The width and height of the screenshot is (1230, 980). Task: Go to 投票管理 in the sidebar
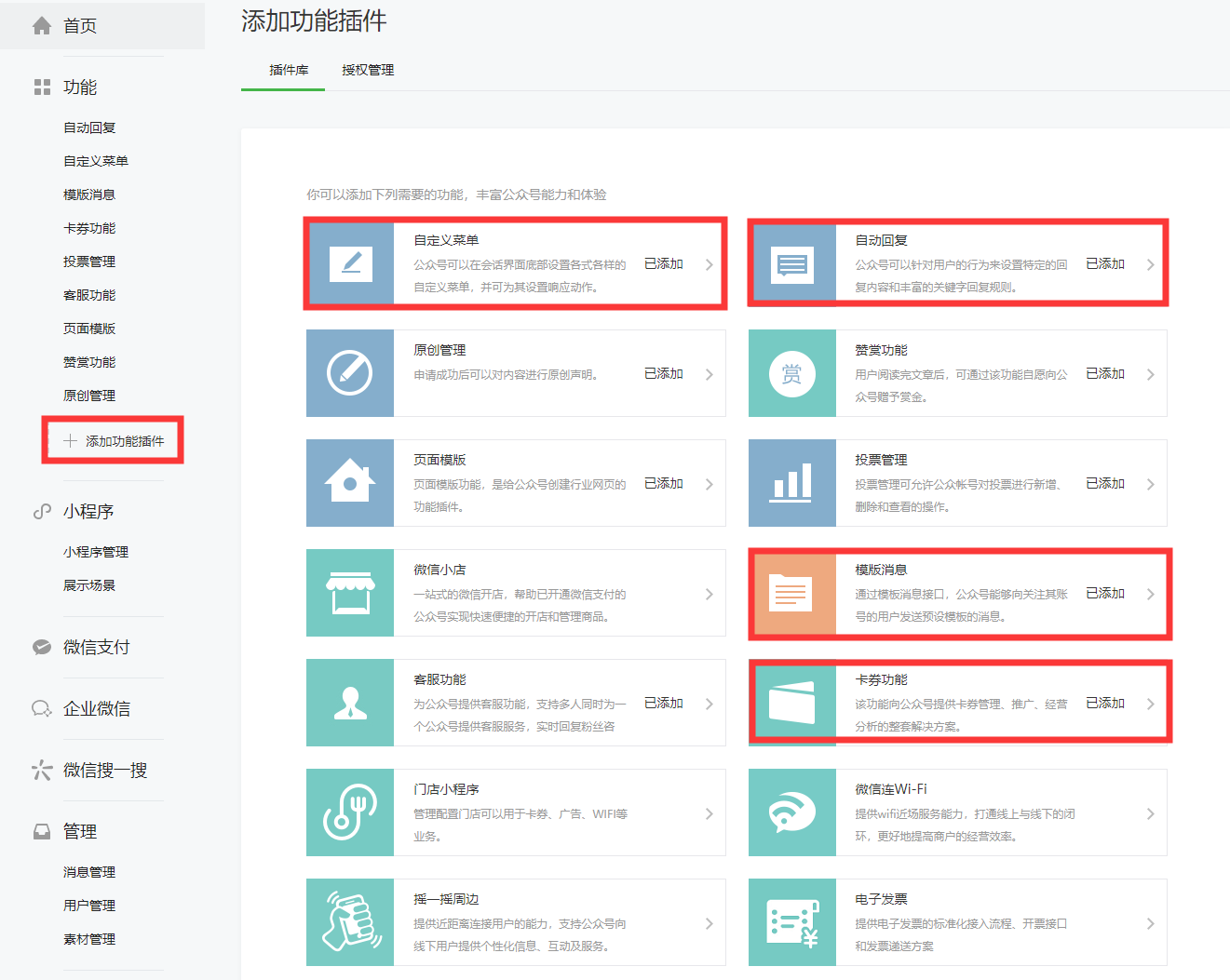[x=89, y=262]
